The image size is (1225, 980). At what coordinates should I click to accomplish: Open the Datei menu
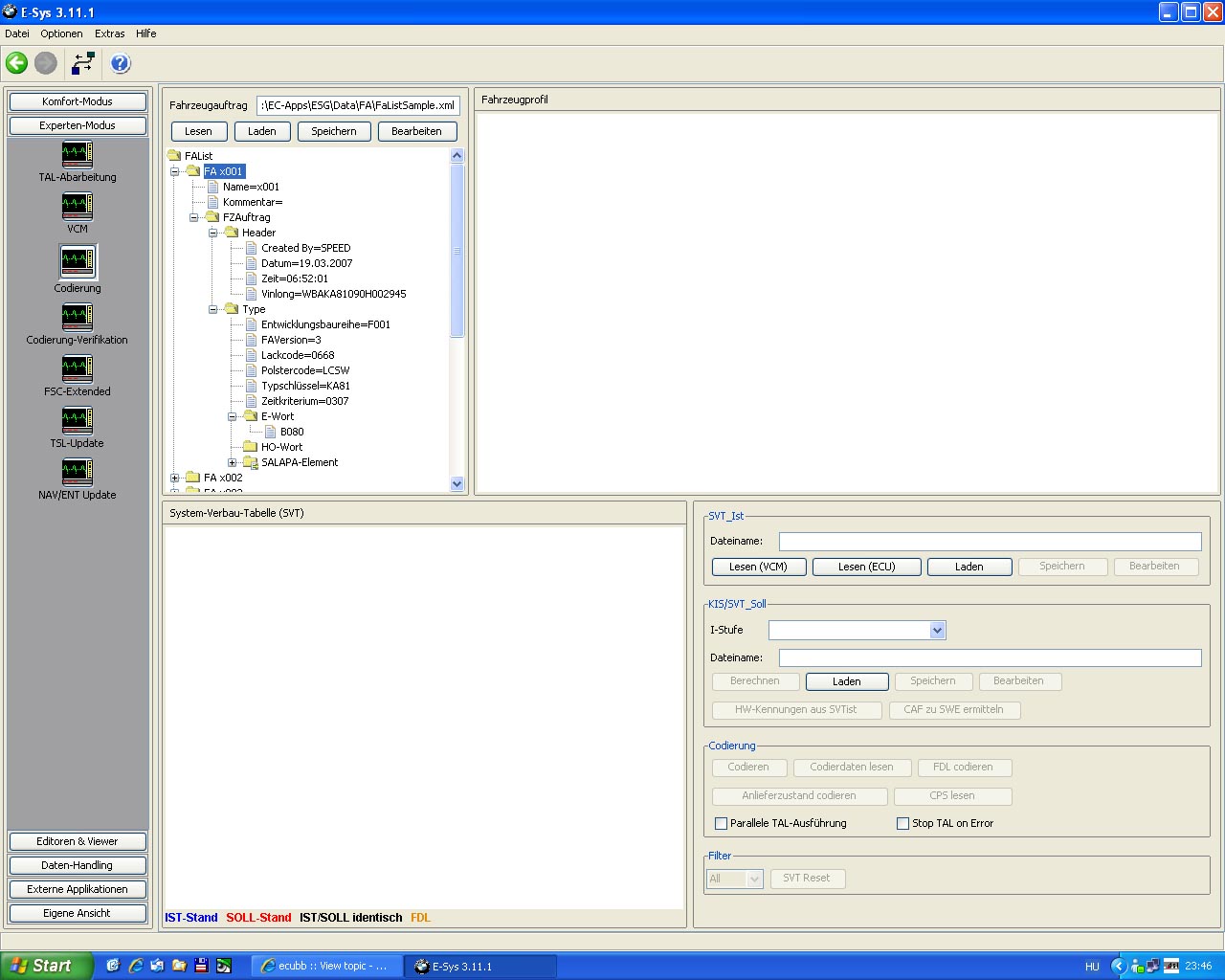click(x=17, y=33)
